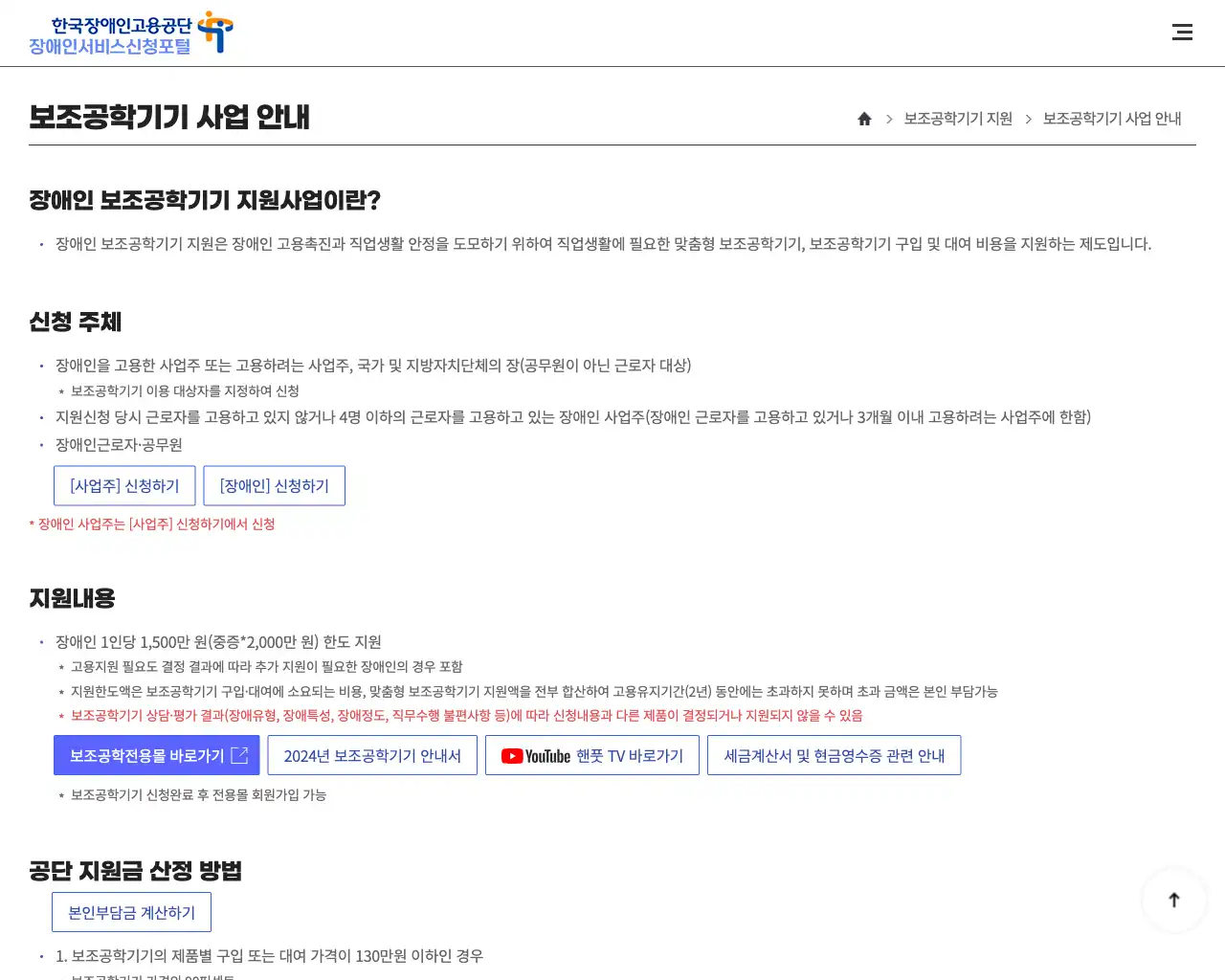Screen dimensions: 1225x980
Task: Click the [장애인] 신청하기 button
Action: click(274, 485)
